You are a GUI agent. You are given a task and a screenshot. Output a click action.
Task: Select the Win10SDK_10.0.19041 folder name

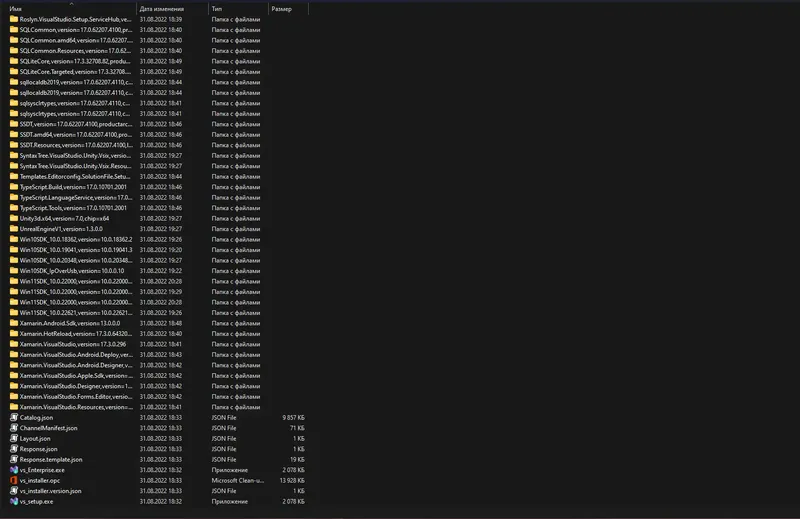[76, 250]
